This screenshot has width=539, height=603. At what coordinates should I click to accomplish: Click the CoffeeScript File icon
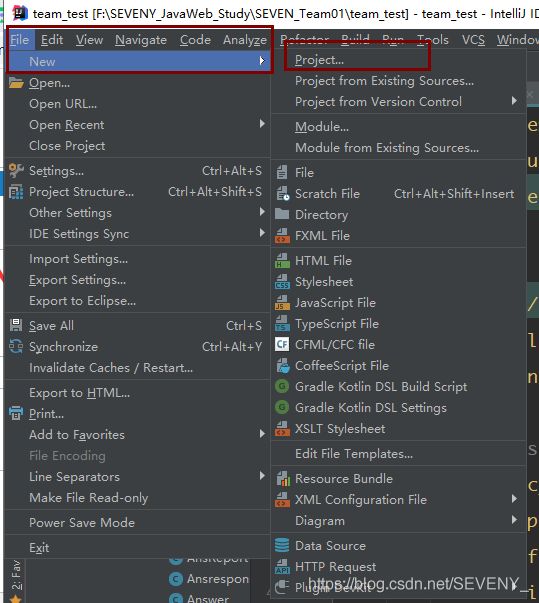283,365
